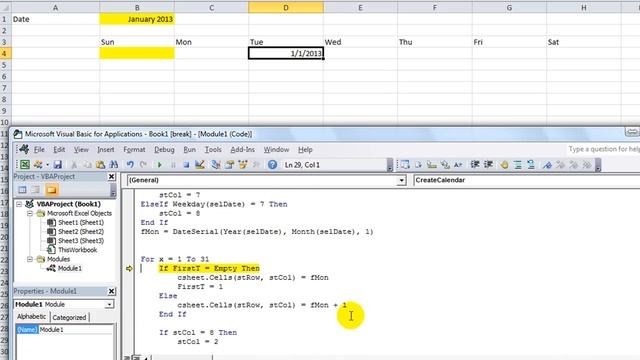Run the macro with green play icon
Image resolution: width=640 pixels, height=360 pixels.
pos(160,164)
